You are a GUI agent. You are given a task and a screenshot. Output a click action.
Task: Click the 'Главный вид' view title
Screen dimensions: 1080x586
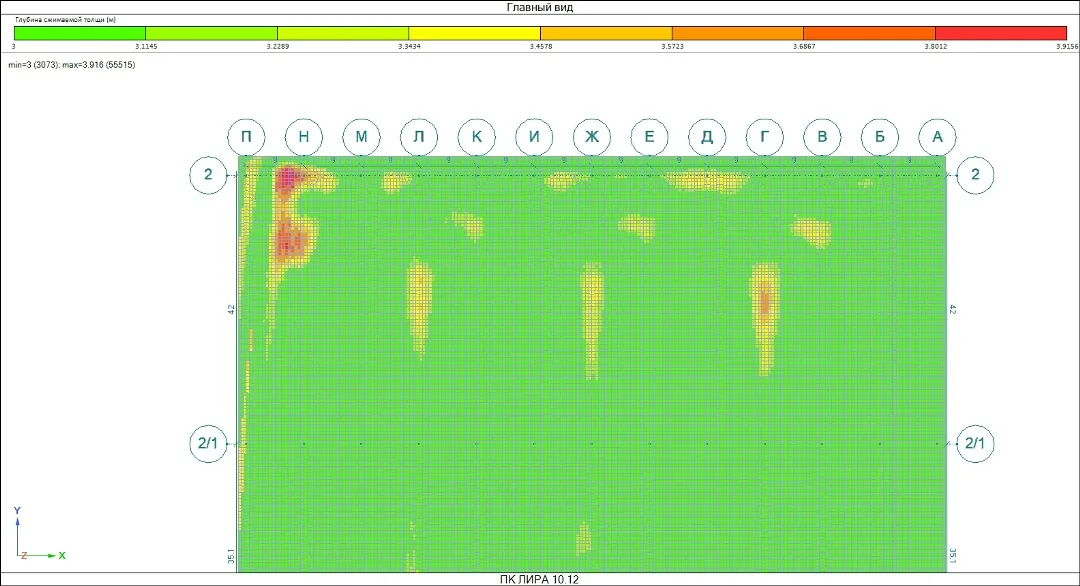tap(540, 8)
